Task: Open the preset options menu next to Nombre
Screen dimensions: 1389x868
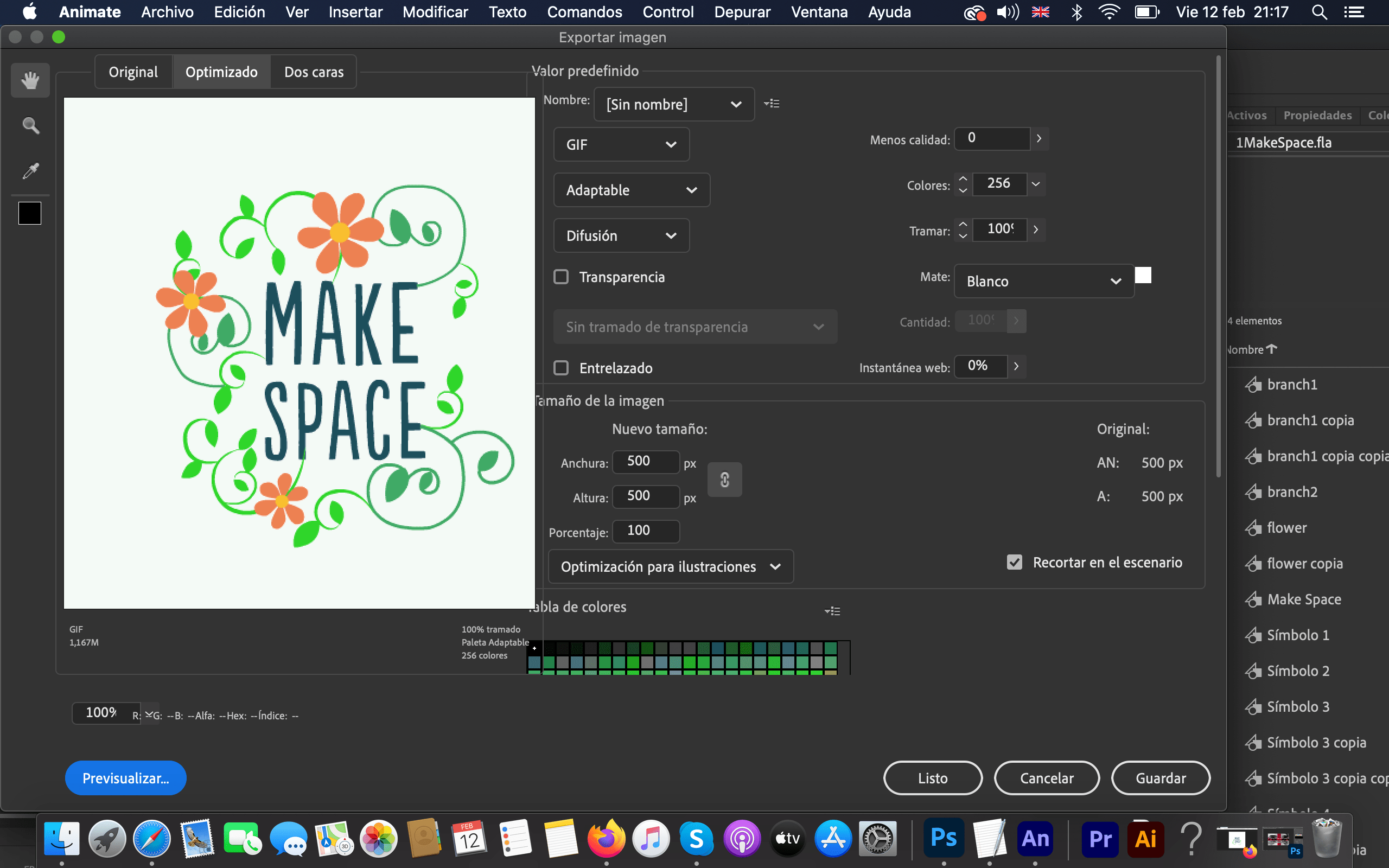Action: (x=772, y=104)
